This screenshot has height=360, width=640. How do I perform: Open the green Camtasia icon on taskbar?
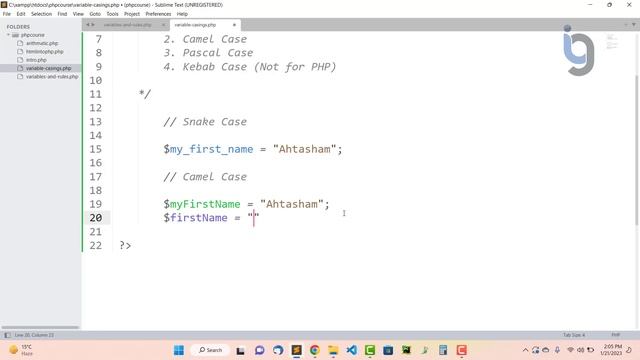[370, 350]
